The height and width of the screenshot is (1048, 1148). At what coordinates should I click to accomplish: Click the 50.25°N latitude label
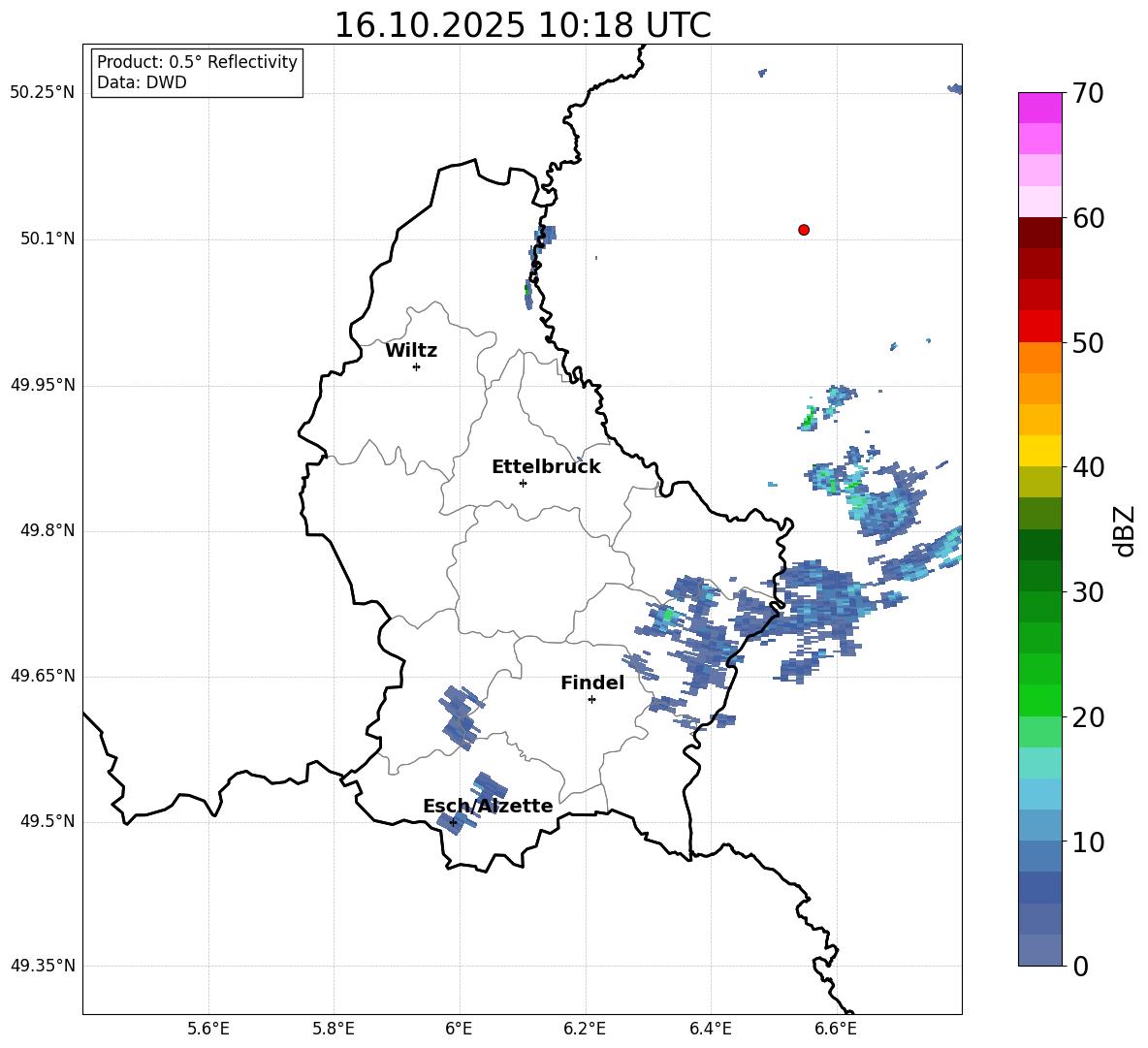43,93
